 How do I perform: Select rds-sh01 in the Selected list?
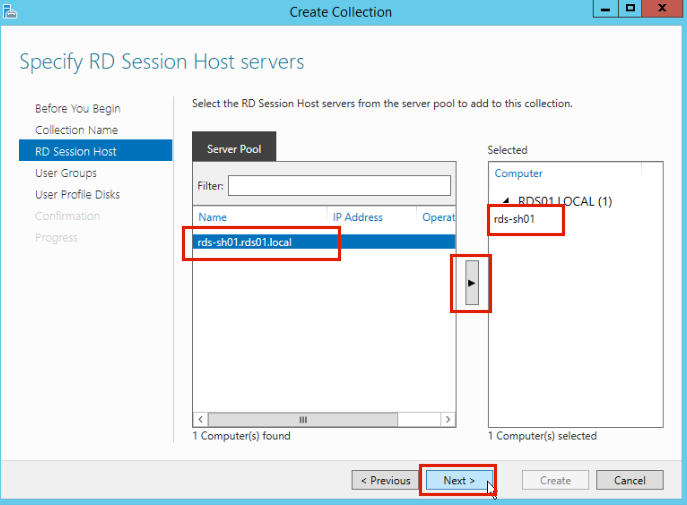(515, 219)
